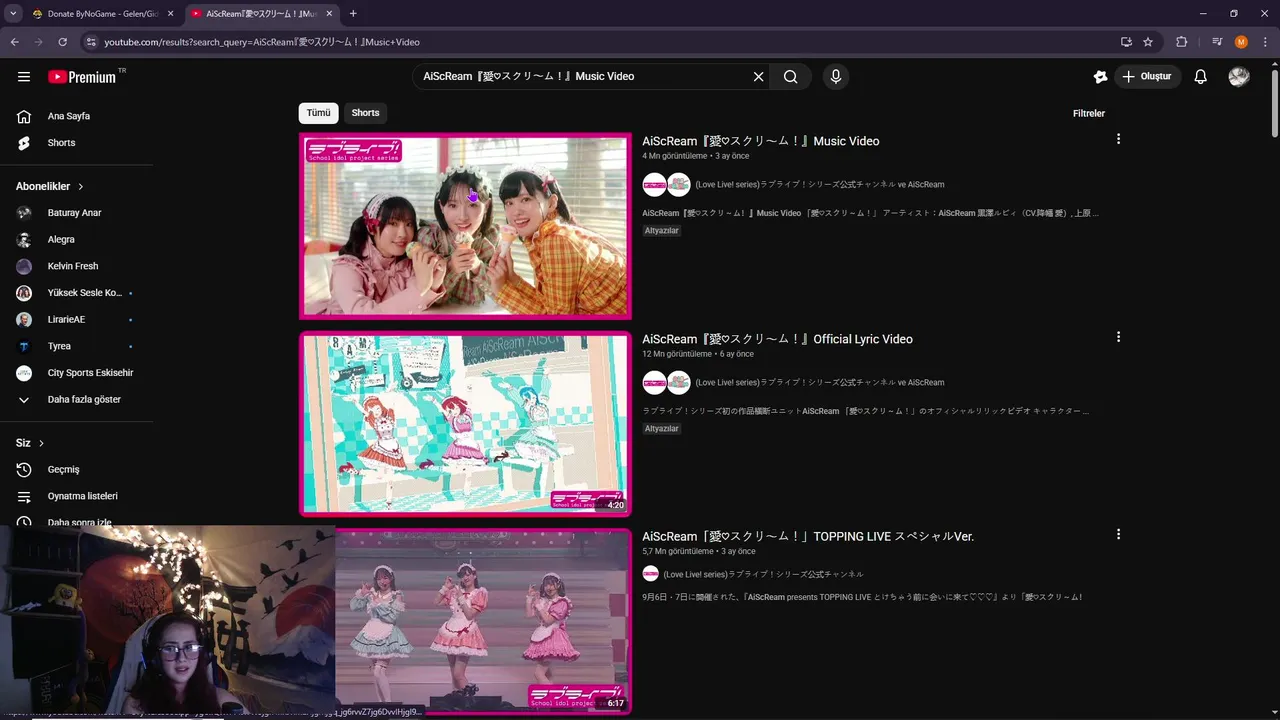The height and width of the screenshot is (720, 1280).
Task: Open tab search dropdown arrow
Action: (x=13, y=14)
